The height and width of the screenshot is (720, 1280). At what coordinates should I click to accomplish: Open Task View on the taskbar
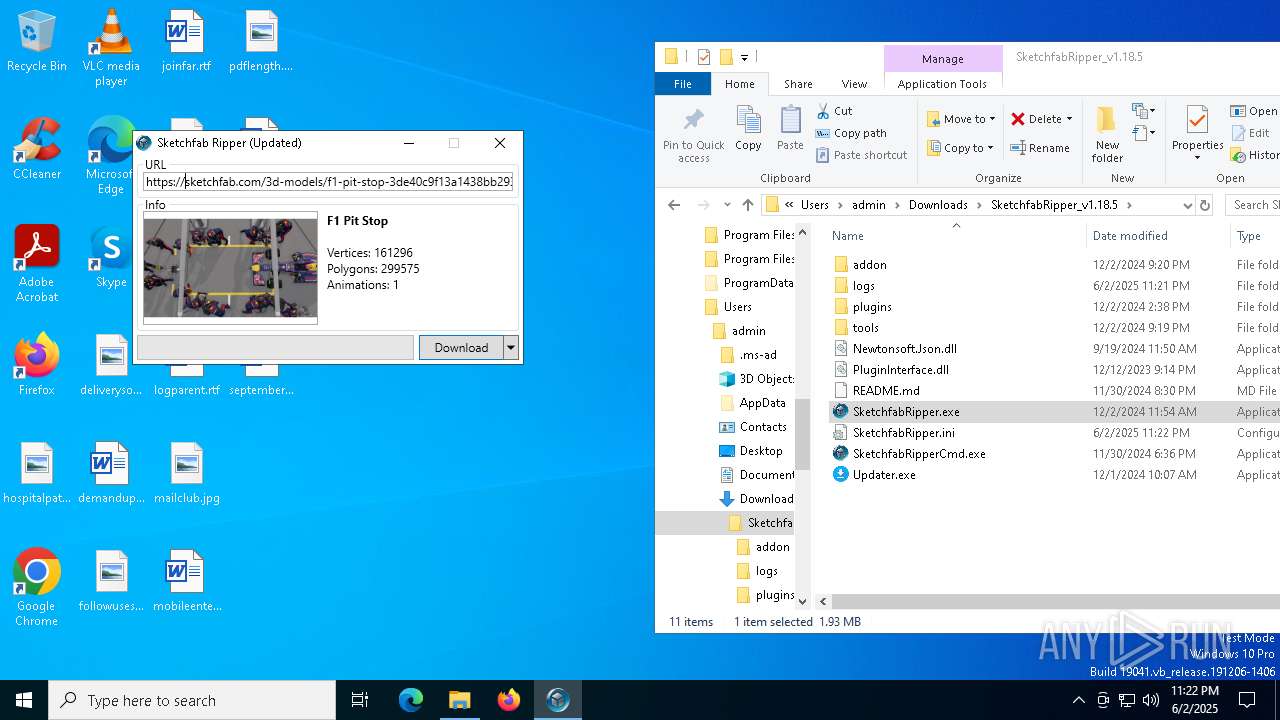coord(360,700)
